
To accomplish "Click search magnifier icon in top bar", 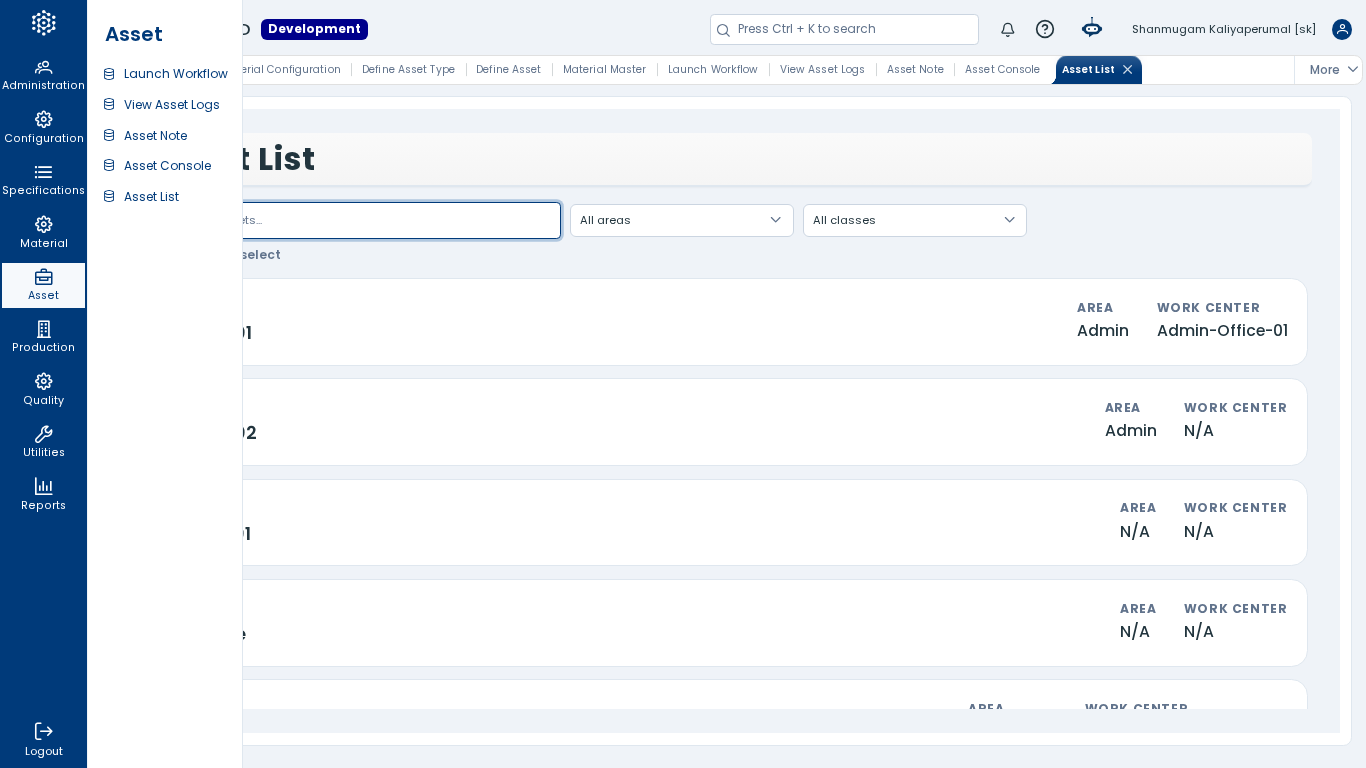I will 723,30.
